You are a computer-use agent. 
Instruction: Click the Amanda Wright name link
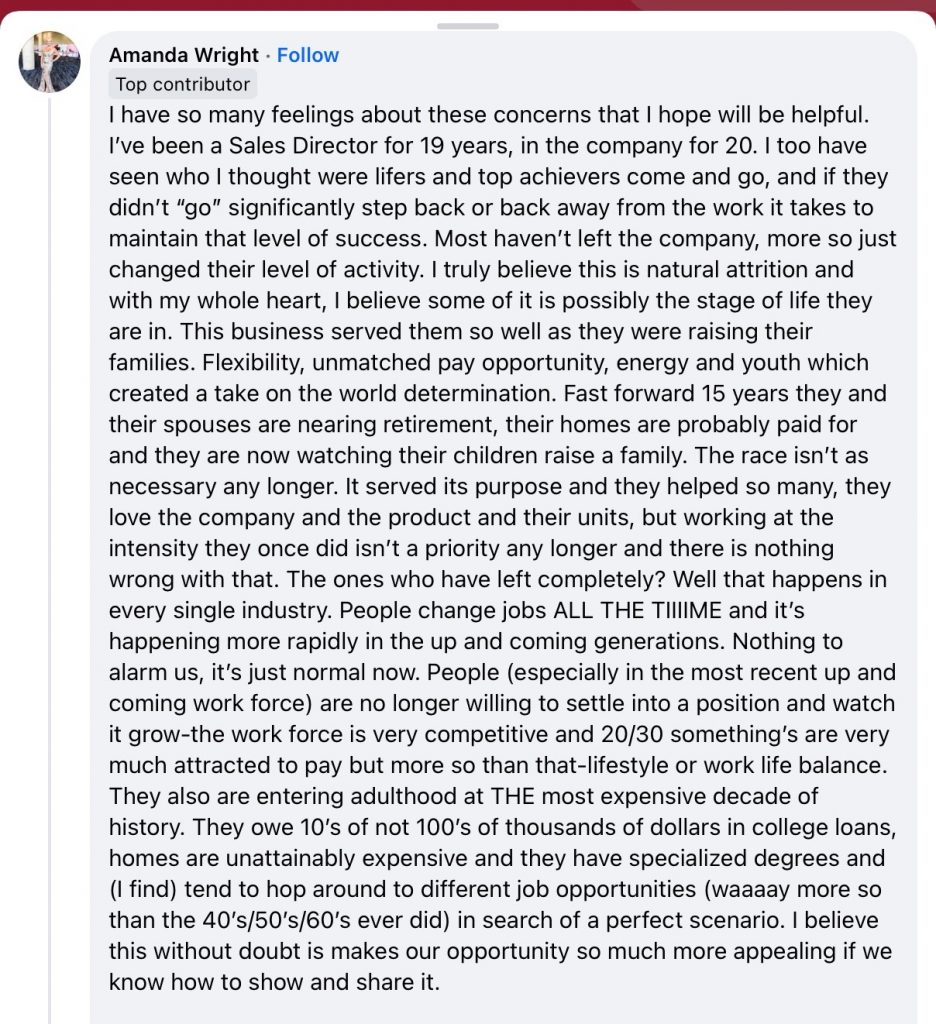click(x=183, y=55)
